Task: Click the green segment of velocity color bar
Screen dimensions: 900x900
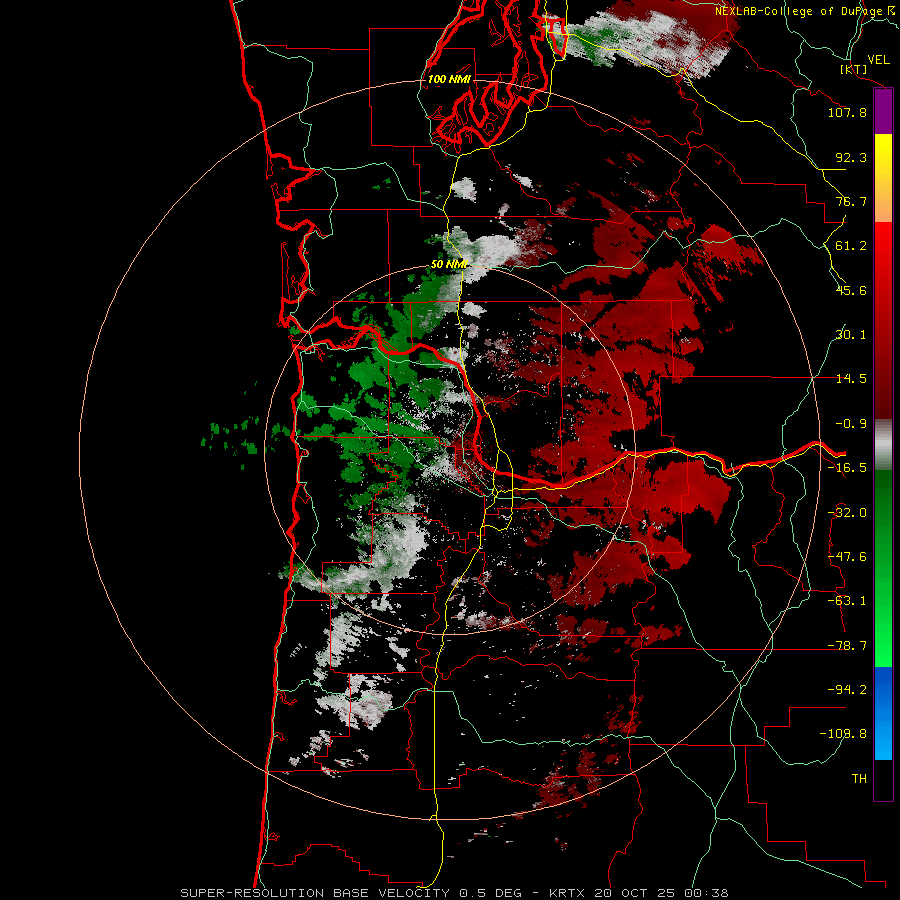Action: coord(883,568)
